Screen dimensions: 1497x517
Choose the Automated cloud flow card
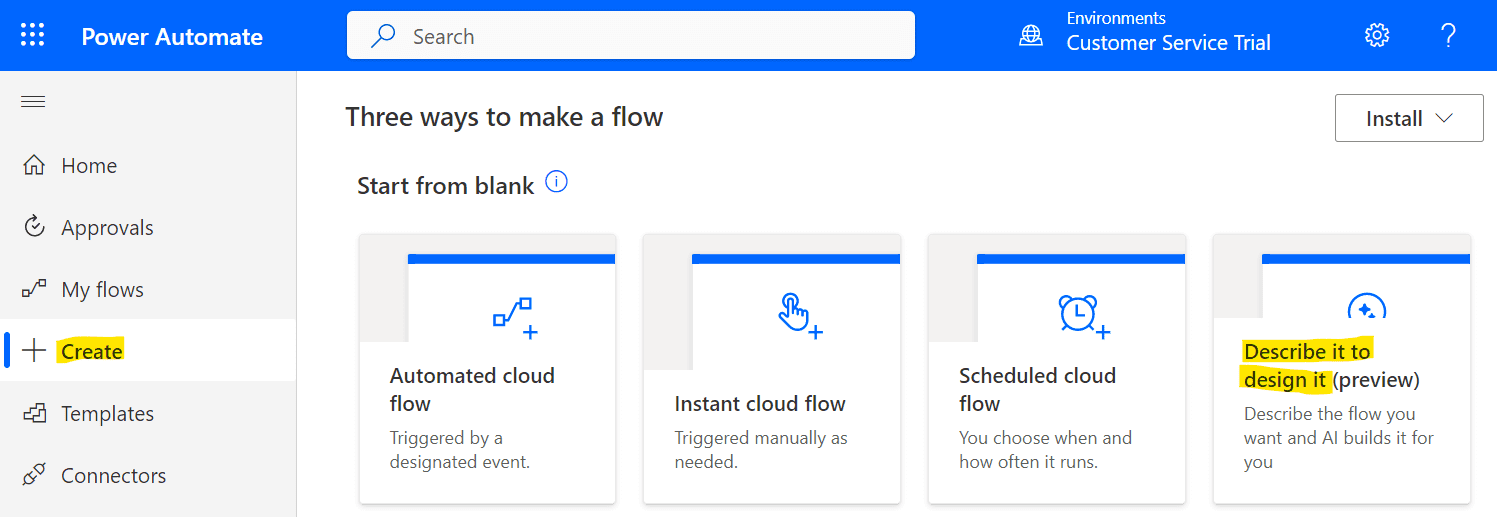487,369
